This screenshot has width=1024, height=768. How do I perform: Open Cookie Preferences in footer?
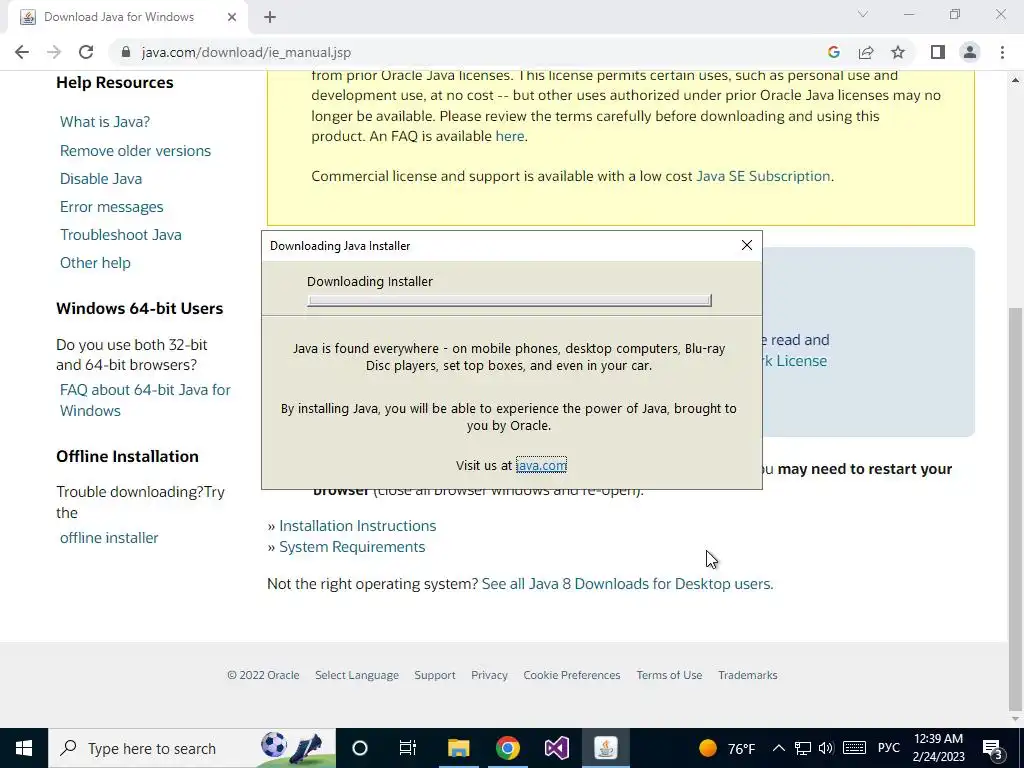coord(571,675)
